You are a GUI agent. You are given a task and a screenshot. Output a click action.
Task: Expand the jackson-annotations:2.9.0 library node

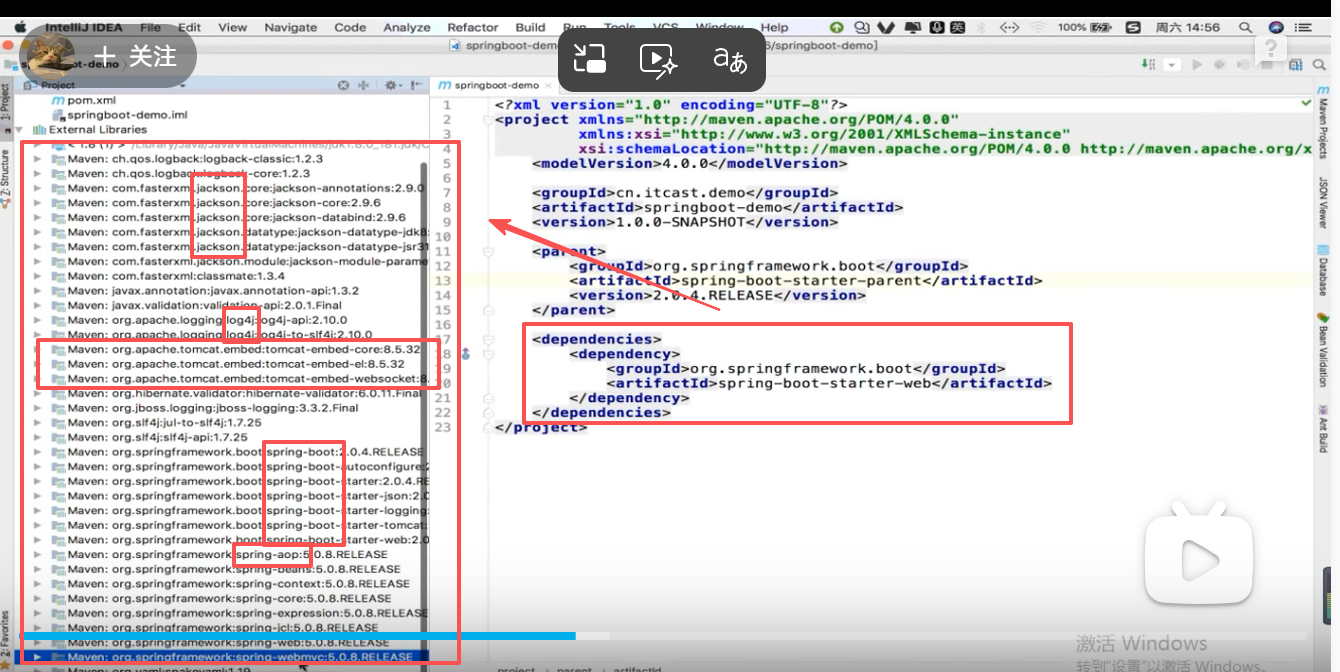[x=38, y=188]
